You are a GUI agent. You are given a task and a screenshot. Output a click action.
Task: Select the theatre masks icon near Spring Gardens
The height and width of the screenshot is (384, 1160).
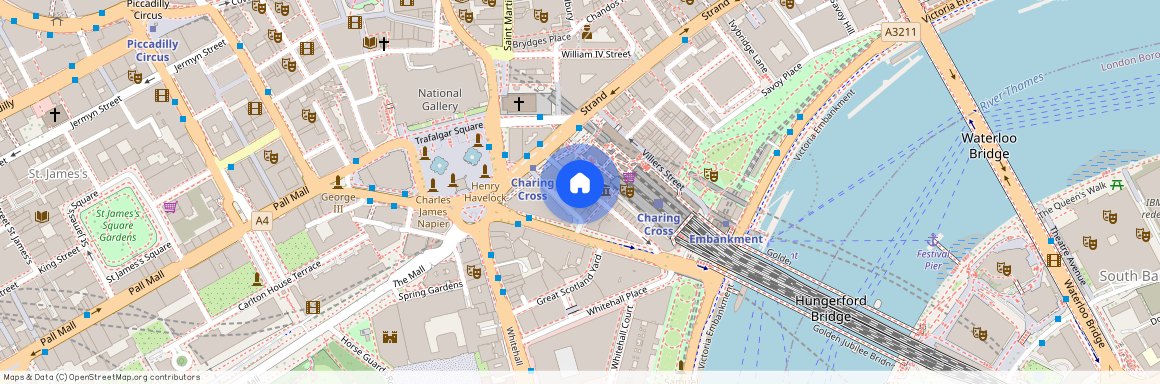(x=473, y=272)
